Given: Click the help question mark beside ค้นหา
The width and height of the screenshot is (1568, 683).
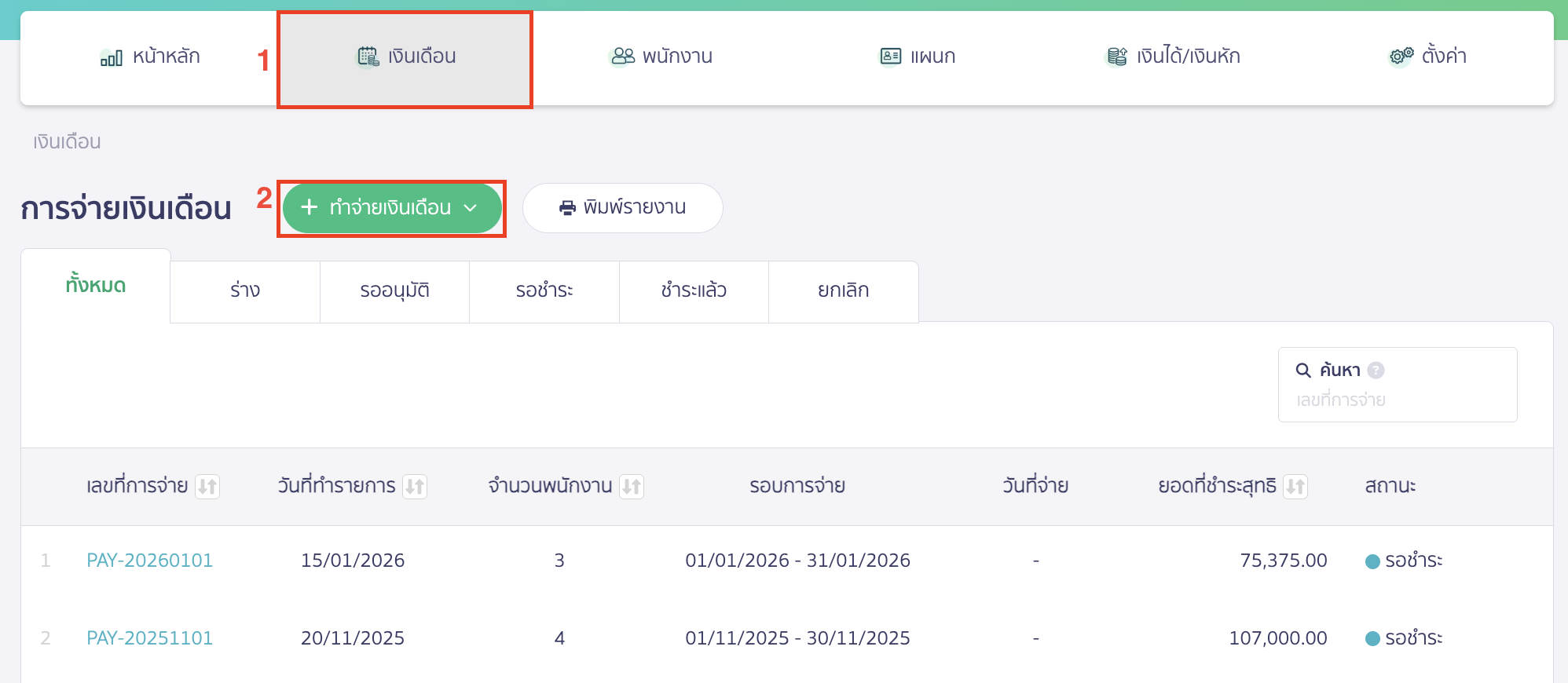Looking at the screenshot, I should click(x=1376, y=371).
